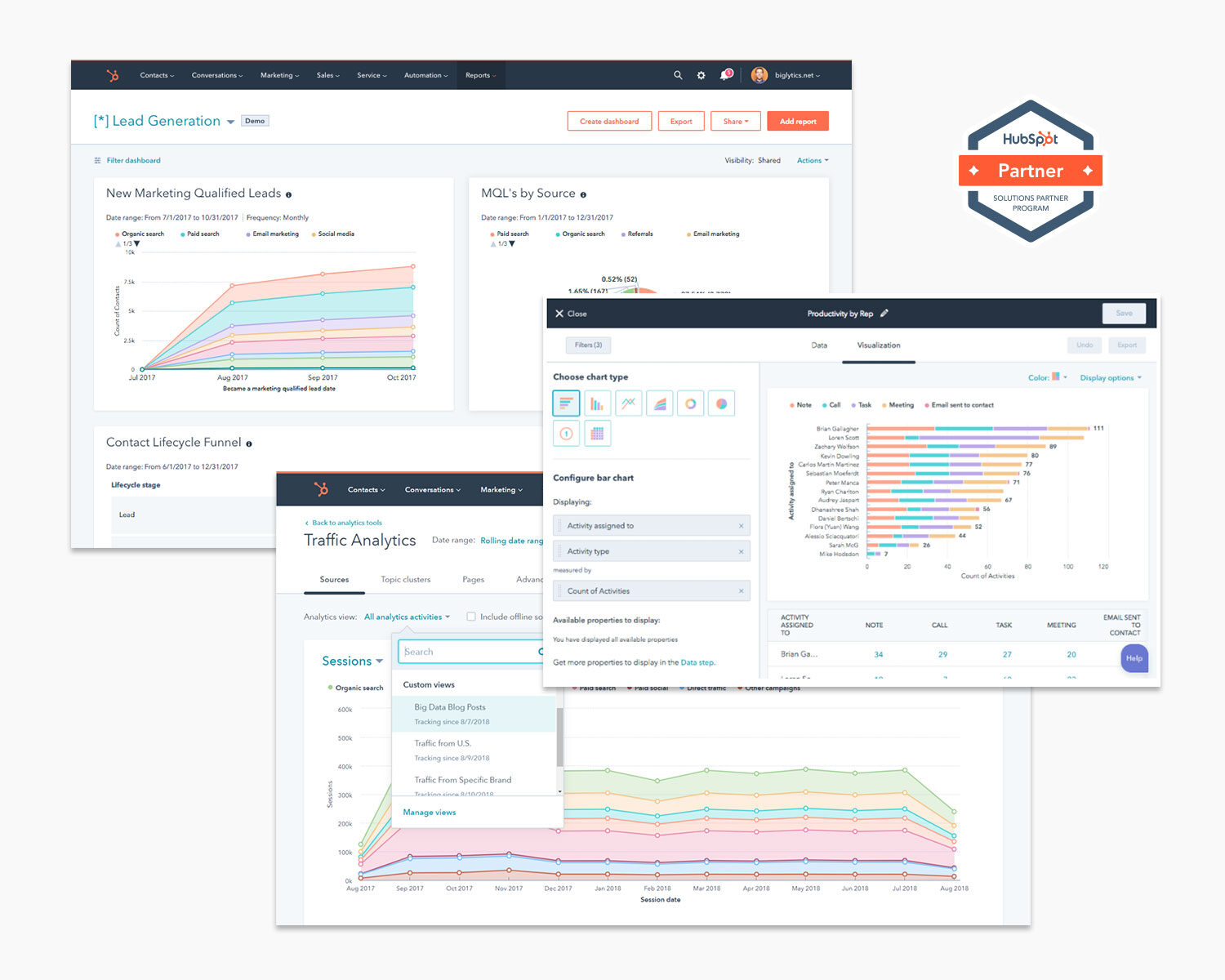The height and width of the screenshot is (980, 1225).
Task: Open the Color dropdown in report editor
Action: [x=1048, y=377]
